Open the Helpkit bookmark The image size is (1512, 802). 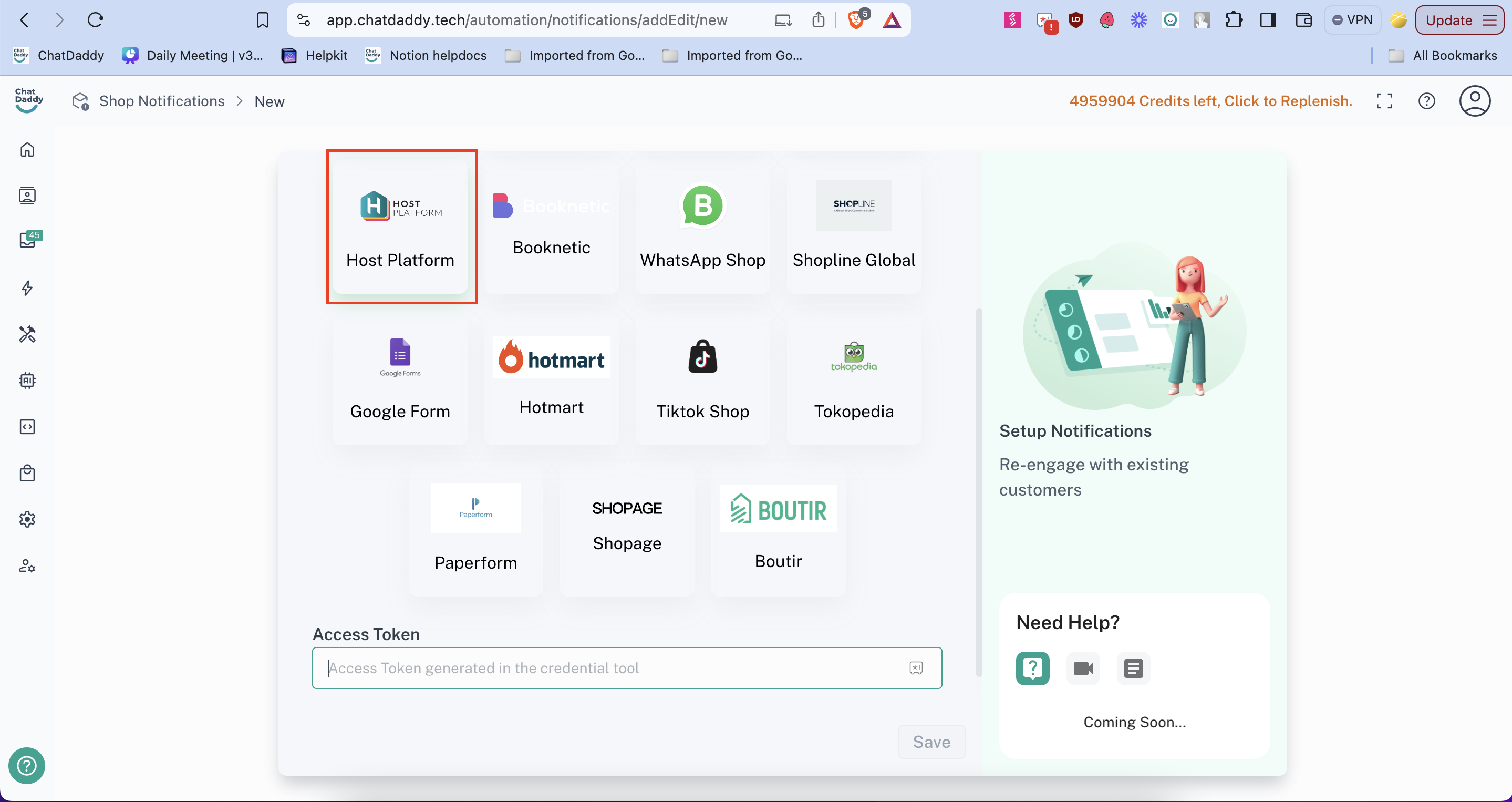[x=315, y=55]
